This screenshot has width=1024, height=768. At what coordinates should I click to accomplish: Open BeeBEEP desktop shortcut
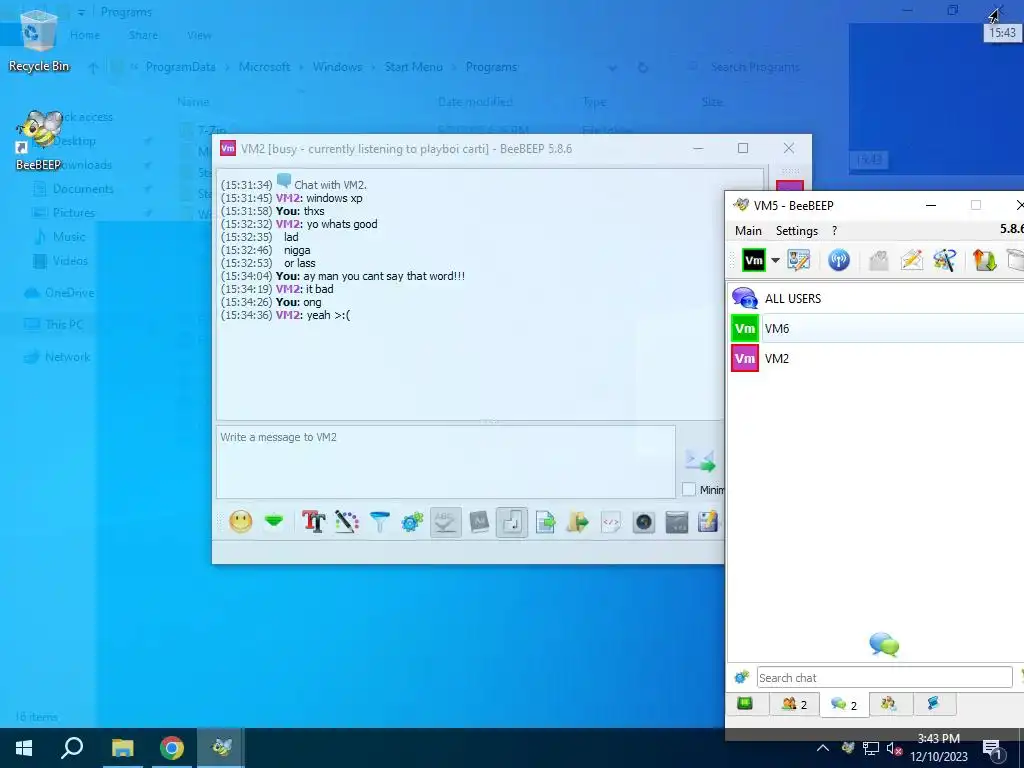[39, 141]
